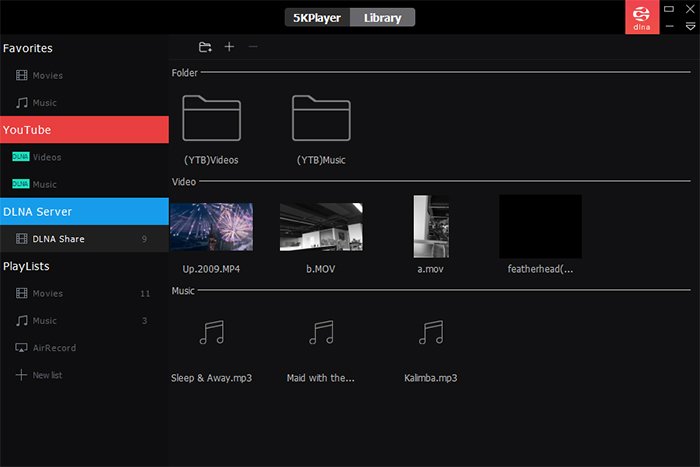The height and width of the screenshot is (467, 700).
Task: Click the Folder section label
Action: pos(184,73)
